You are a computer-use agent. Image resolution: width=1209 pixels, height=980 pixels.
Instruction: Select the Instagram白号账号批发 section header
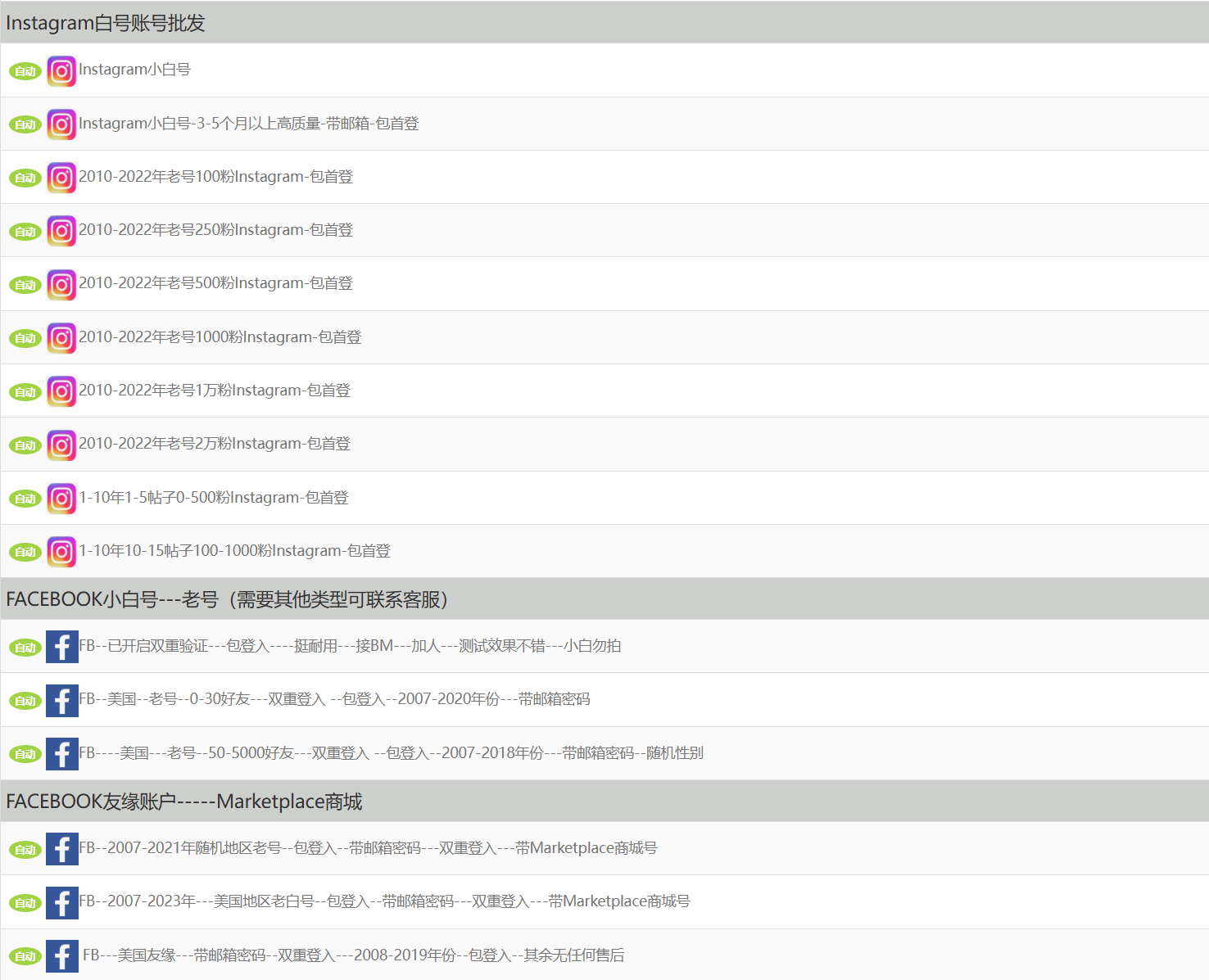click(106, 23)
